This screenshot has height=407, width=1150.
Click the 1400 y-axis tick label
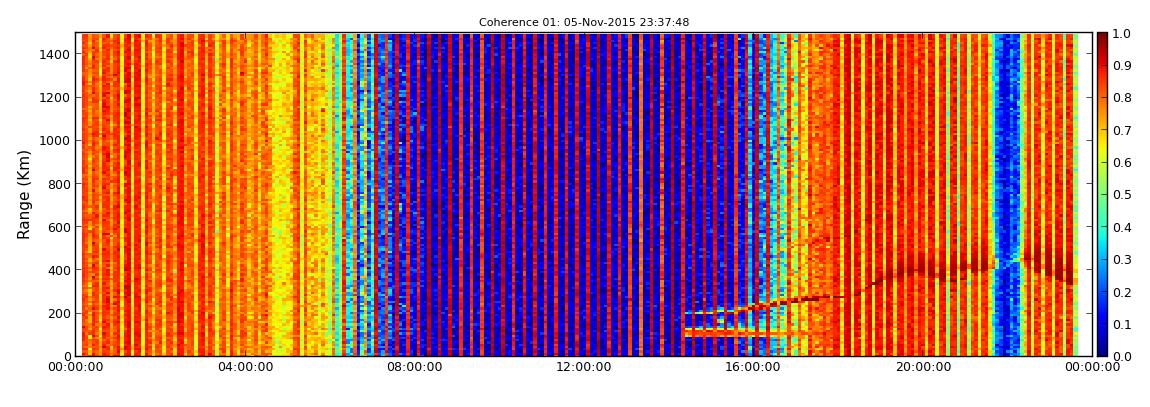56,54
